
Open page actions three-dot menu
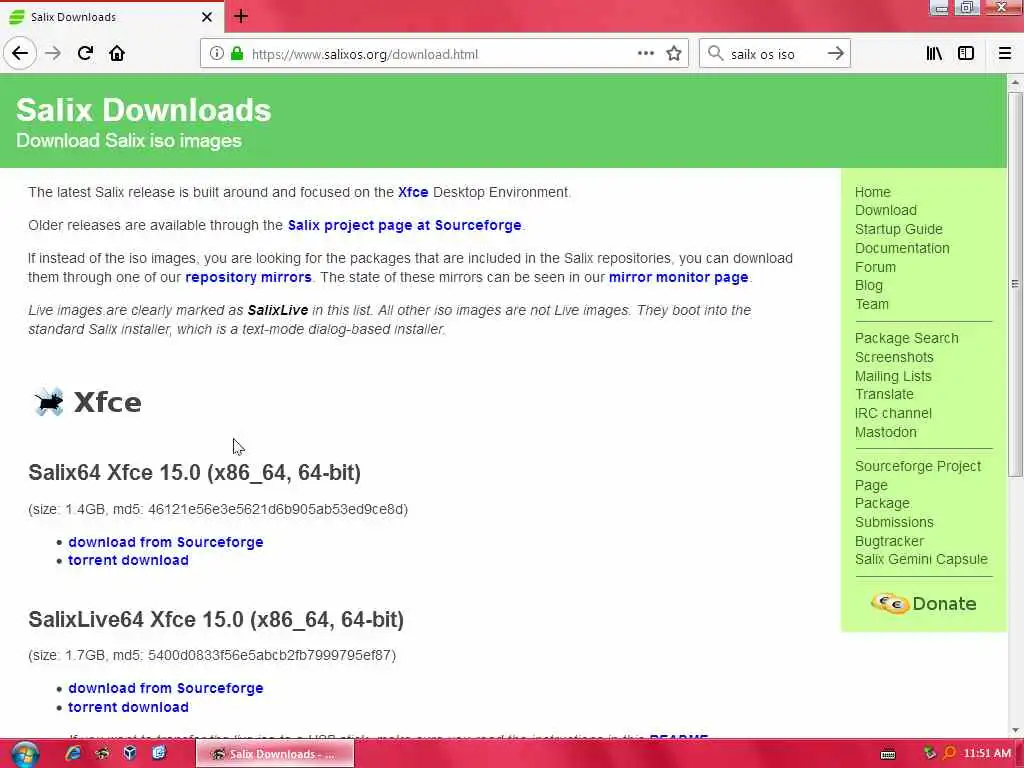point(645,54)
